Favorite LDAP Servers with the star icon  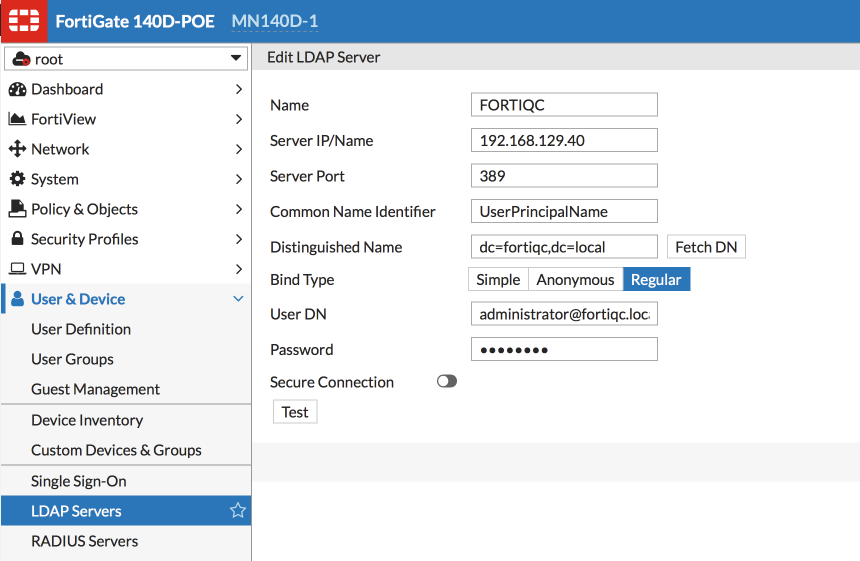coord(237,511)
